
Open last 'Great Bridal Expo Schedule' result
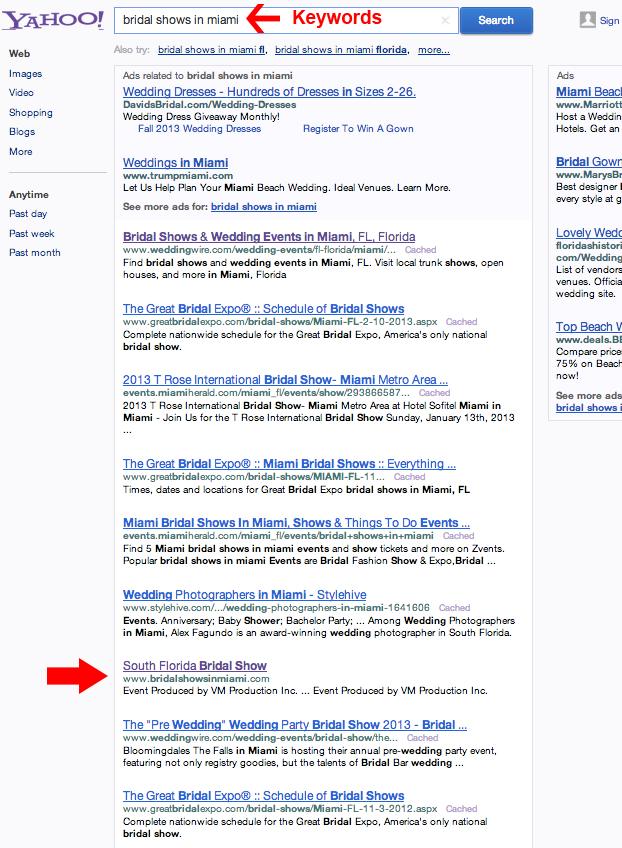coord(263,796)
